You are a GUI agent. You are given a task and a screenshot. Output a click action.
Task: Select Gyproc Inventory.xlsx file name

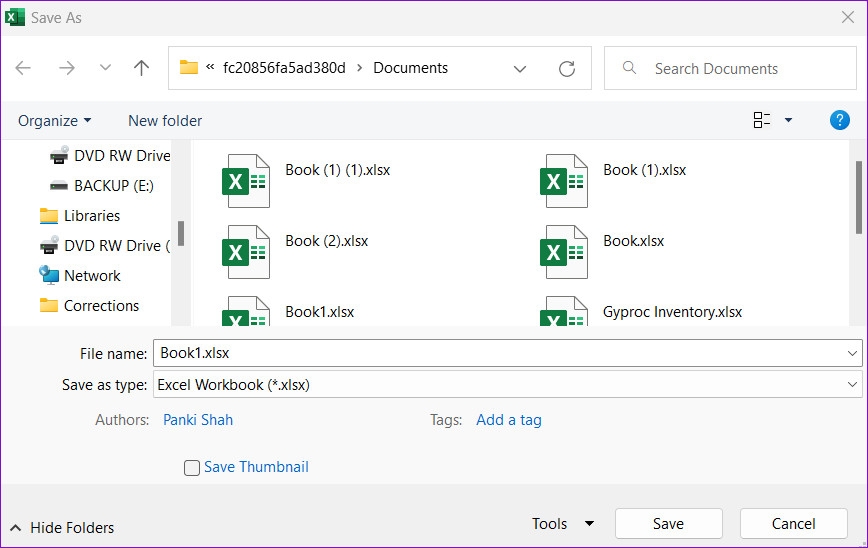point(673,312)
